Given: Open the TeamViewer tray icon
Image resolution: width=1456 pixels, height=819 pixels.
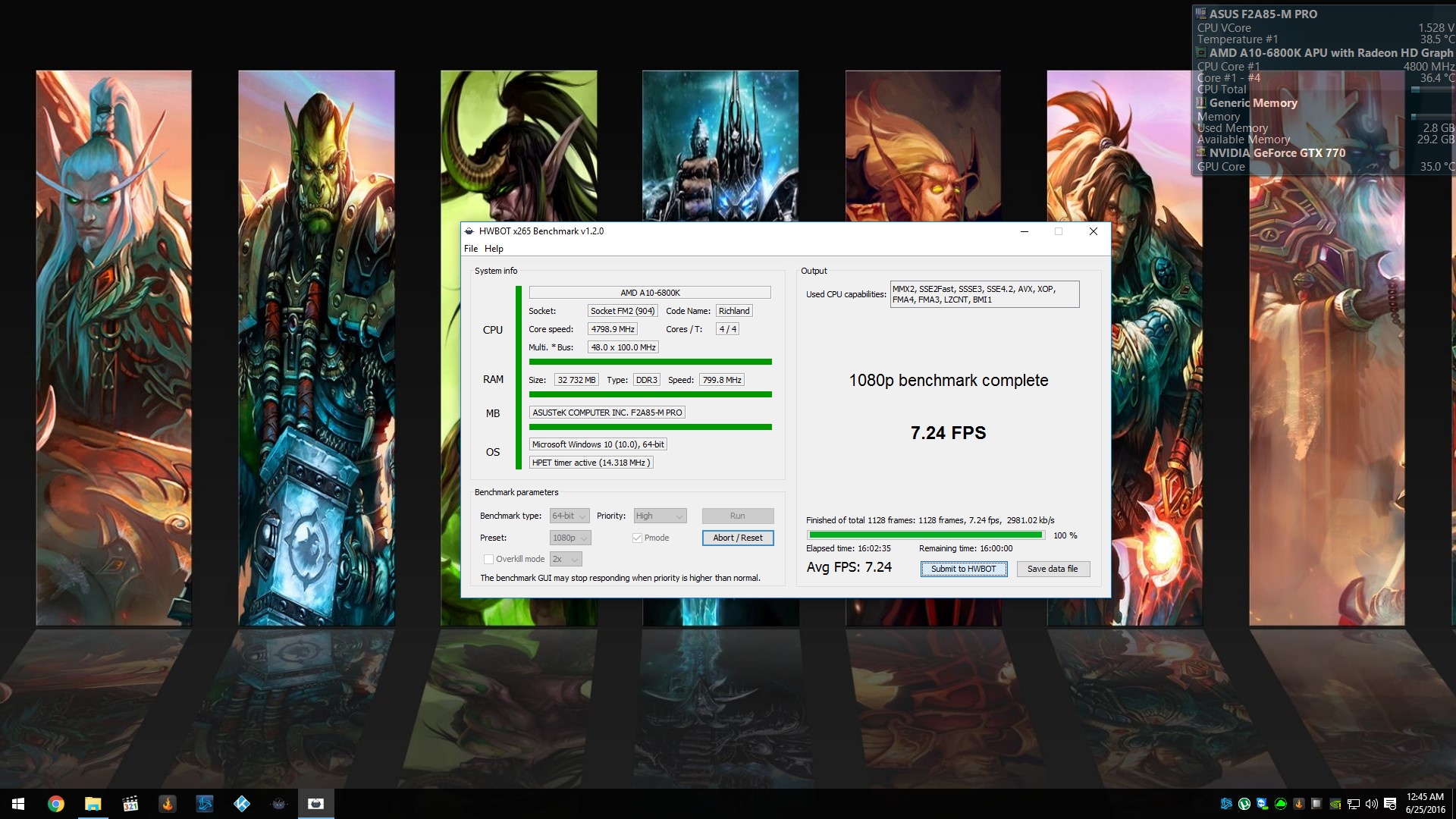Looking at the screenshot, I should point(1263,804).
